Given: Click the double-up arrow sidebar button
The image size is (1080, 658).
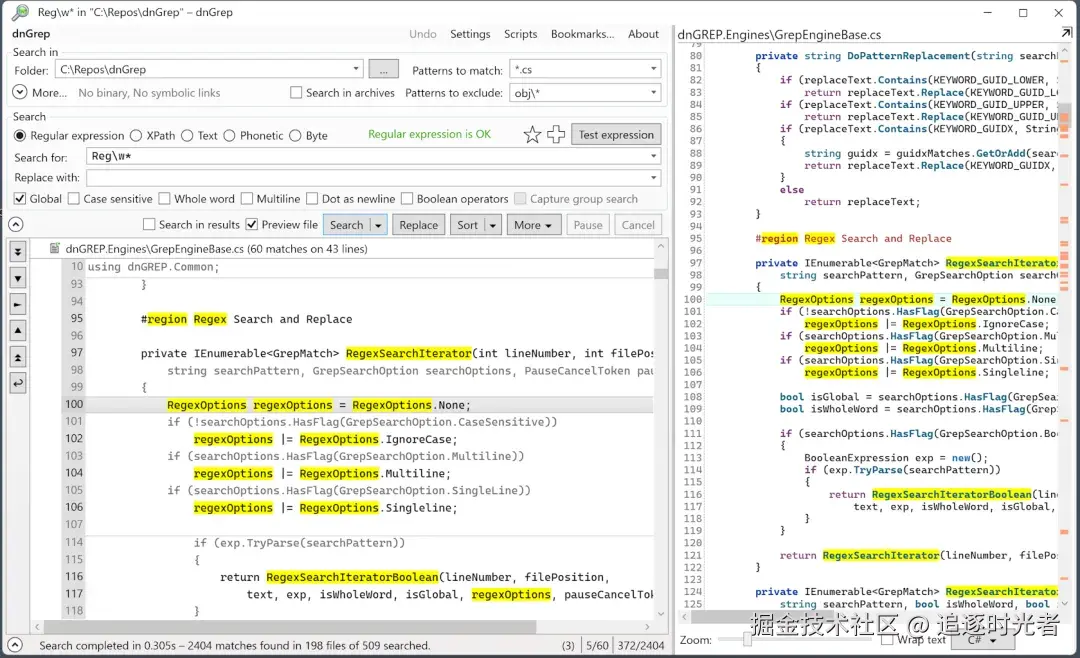Looking at the screenshot, I should tap(18, 357).
